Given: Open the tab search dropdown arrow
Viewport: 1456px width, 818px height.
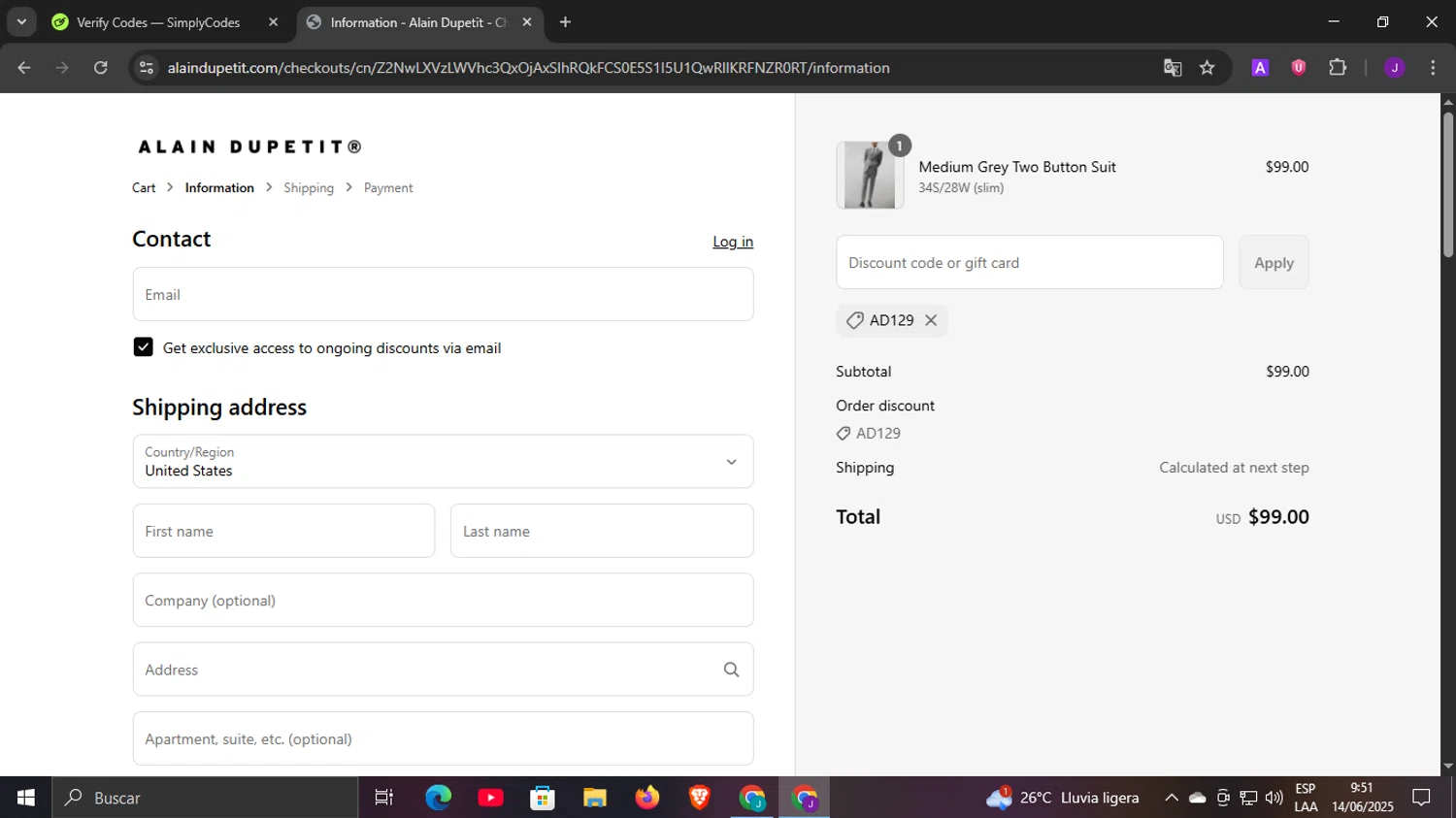Looking at the screenshot, I should 21,22.
